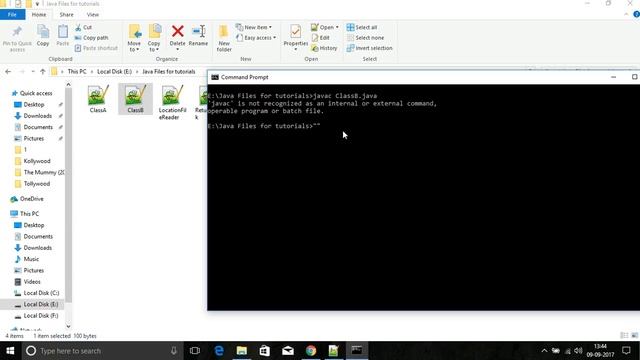Open File Explorer taskbar icon
This screenshot has height=360, width=640.
[242, 351]
